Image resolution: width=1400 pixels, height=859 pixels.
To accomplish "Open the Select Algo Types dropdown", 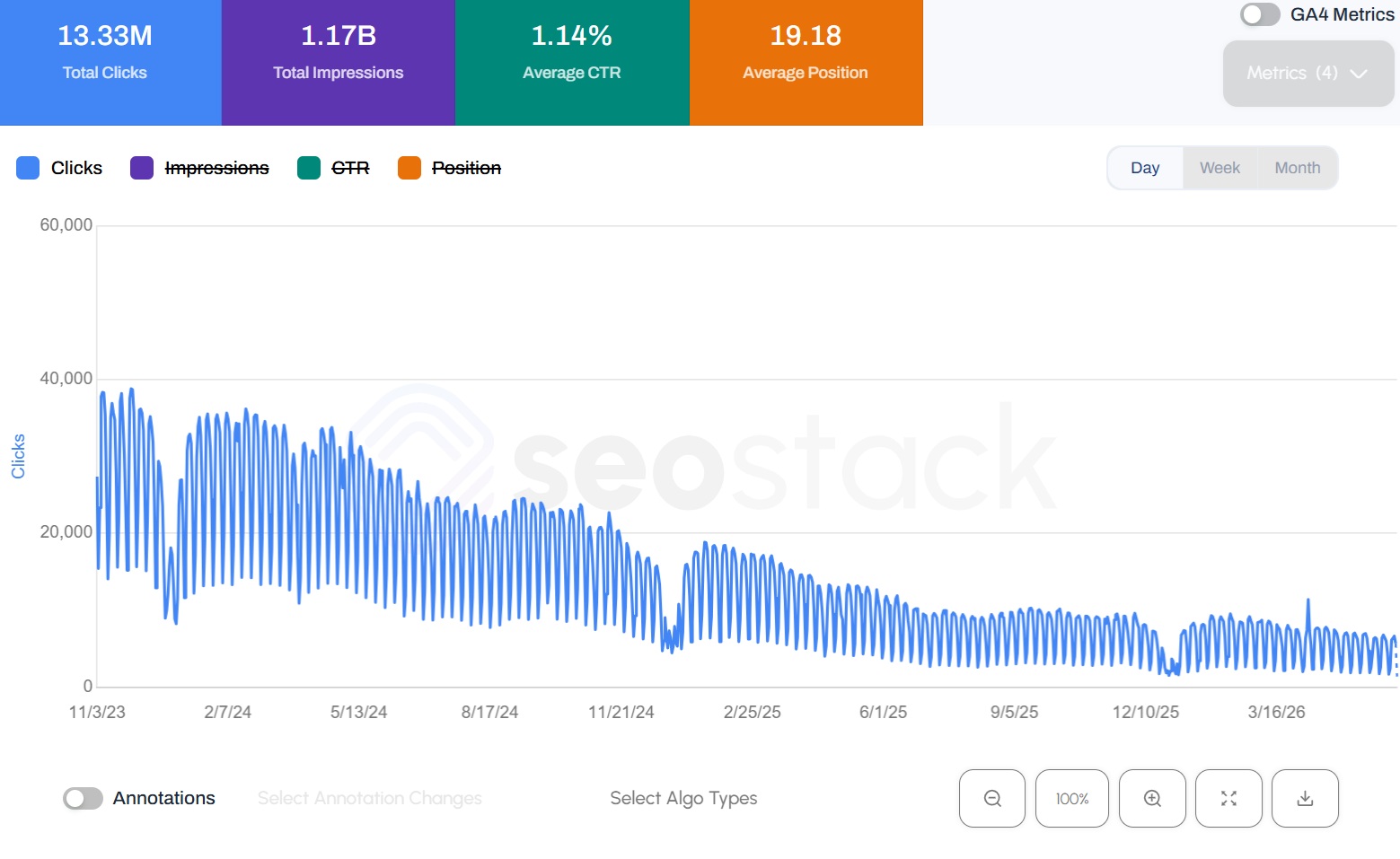I will (683, 798).
